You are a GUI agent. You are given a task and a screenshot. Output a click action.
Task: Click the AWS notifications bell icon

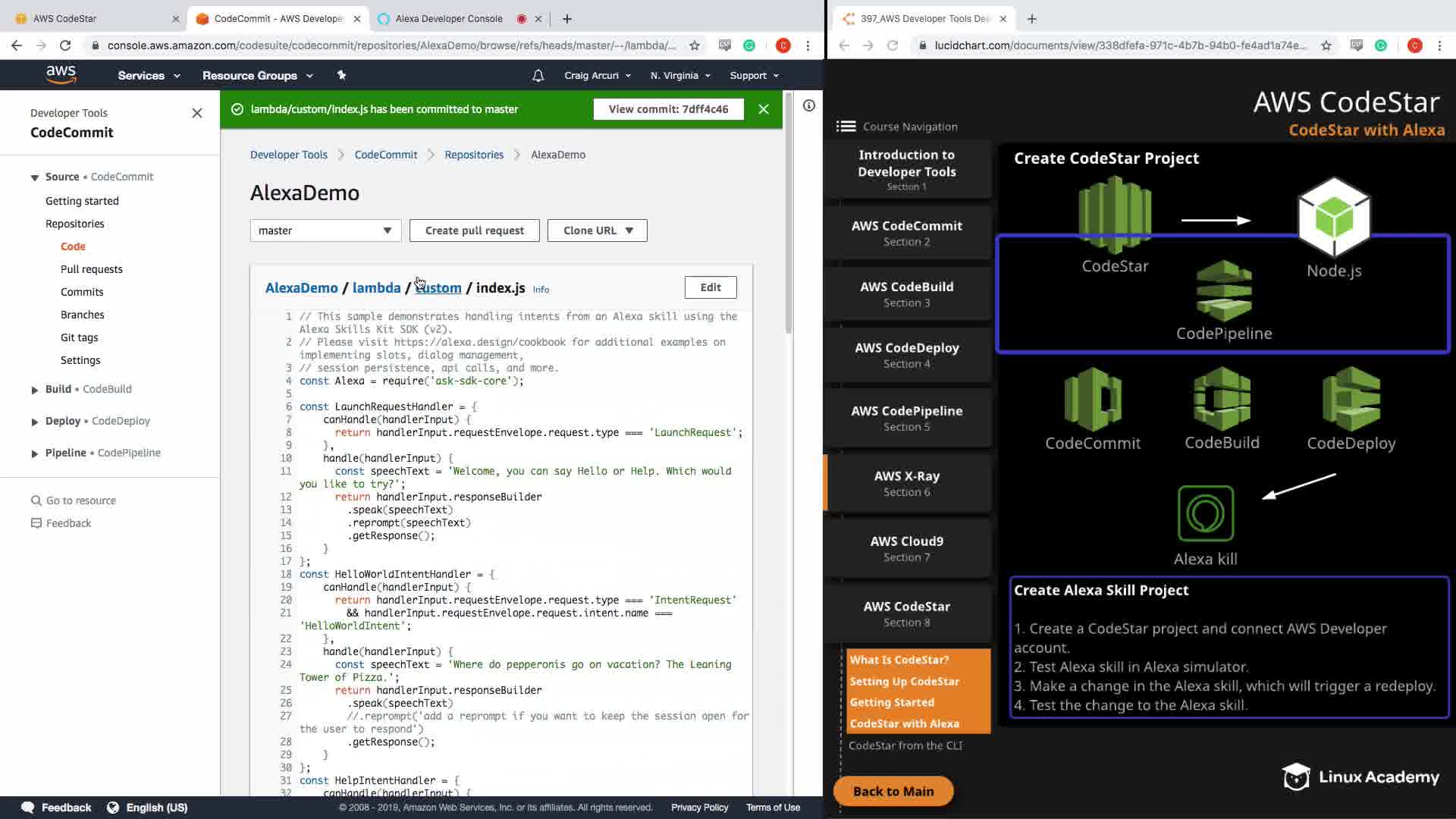coord(538,76)
